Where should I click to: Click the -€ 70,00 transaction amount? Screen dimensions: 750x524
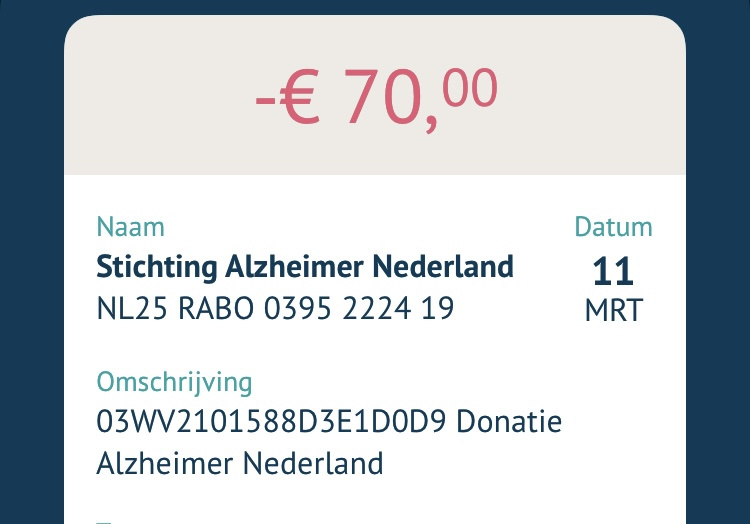(x=376, y=98)
